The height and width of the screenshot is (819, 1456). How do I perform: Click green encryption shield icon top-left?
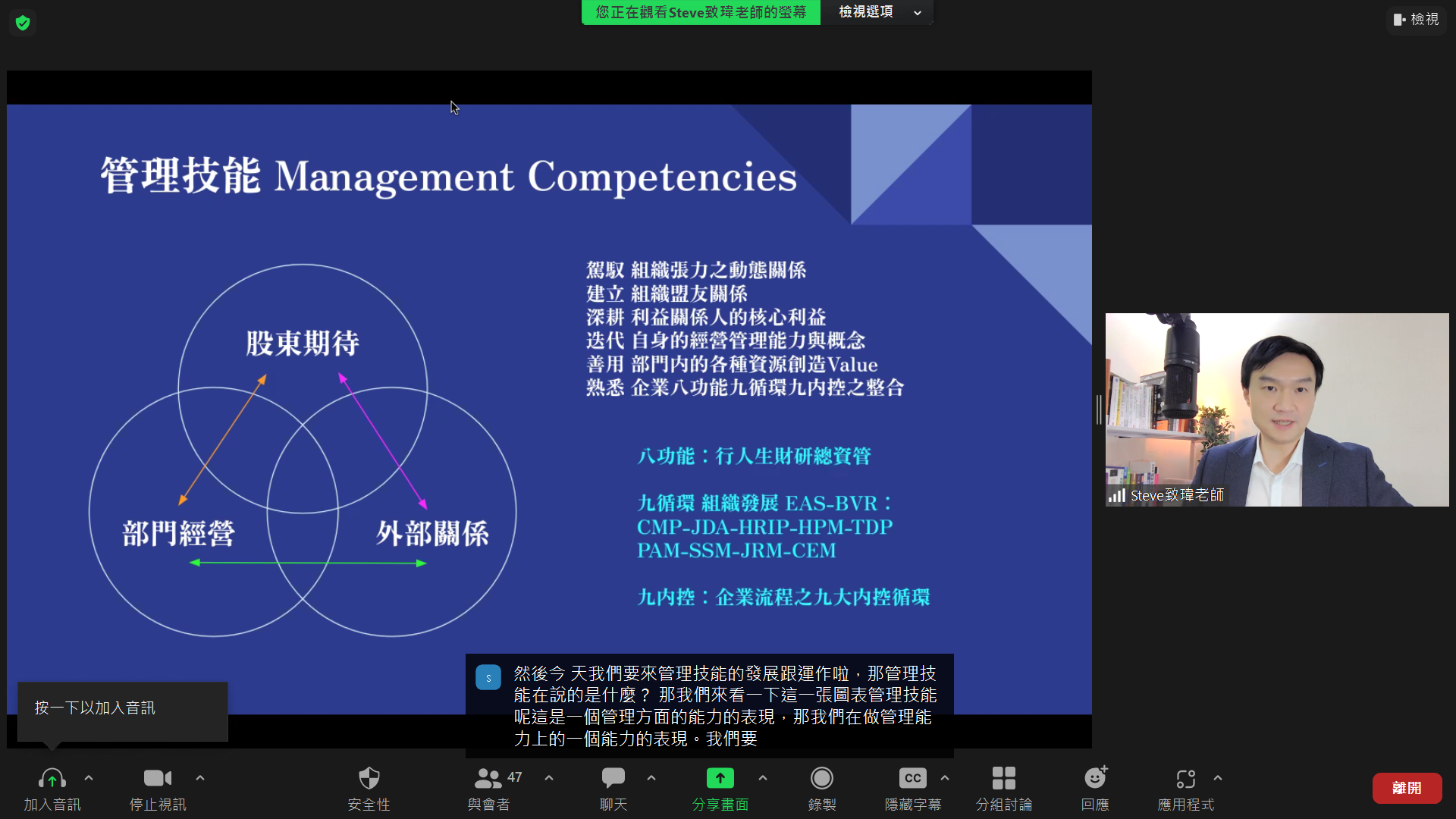23,23
